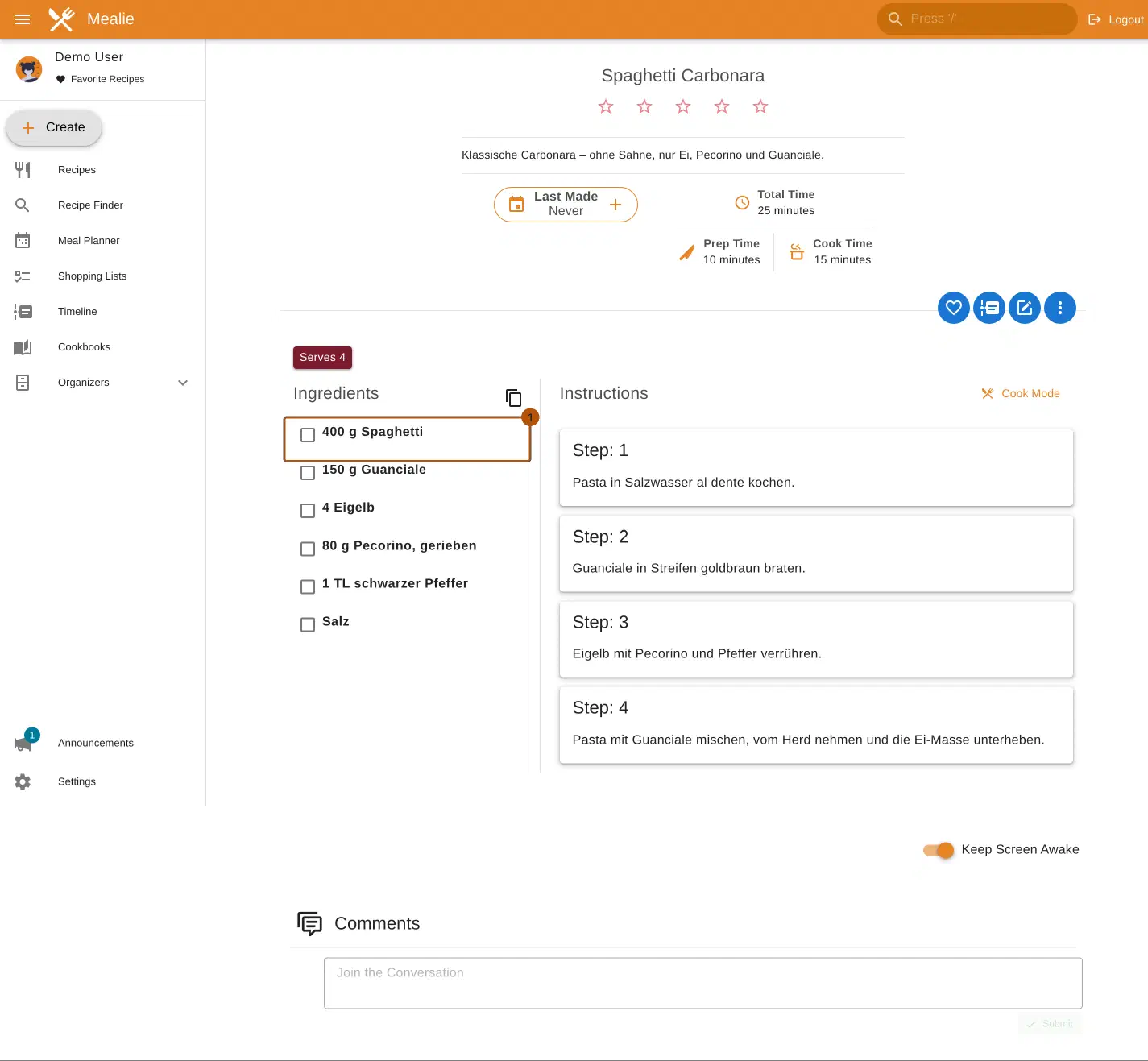The width and height of the screenshot is (1148, 1061).
Task: Click the Demo User avatar
Action: click(29, 69)
